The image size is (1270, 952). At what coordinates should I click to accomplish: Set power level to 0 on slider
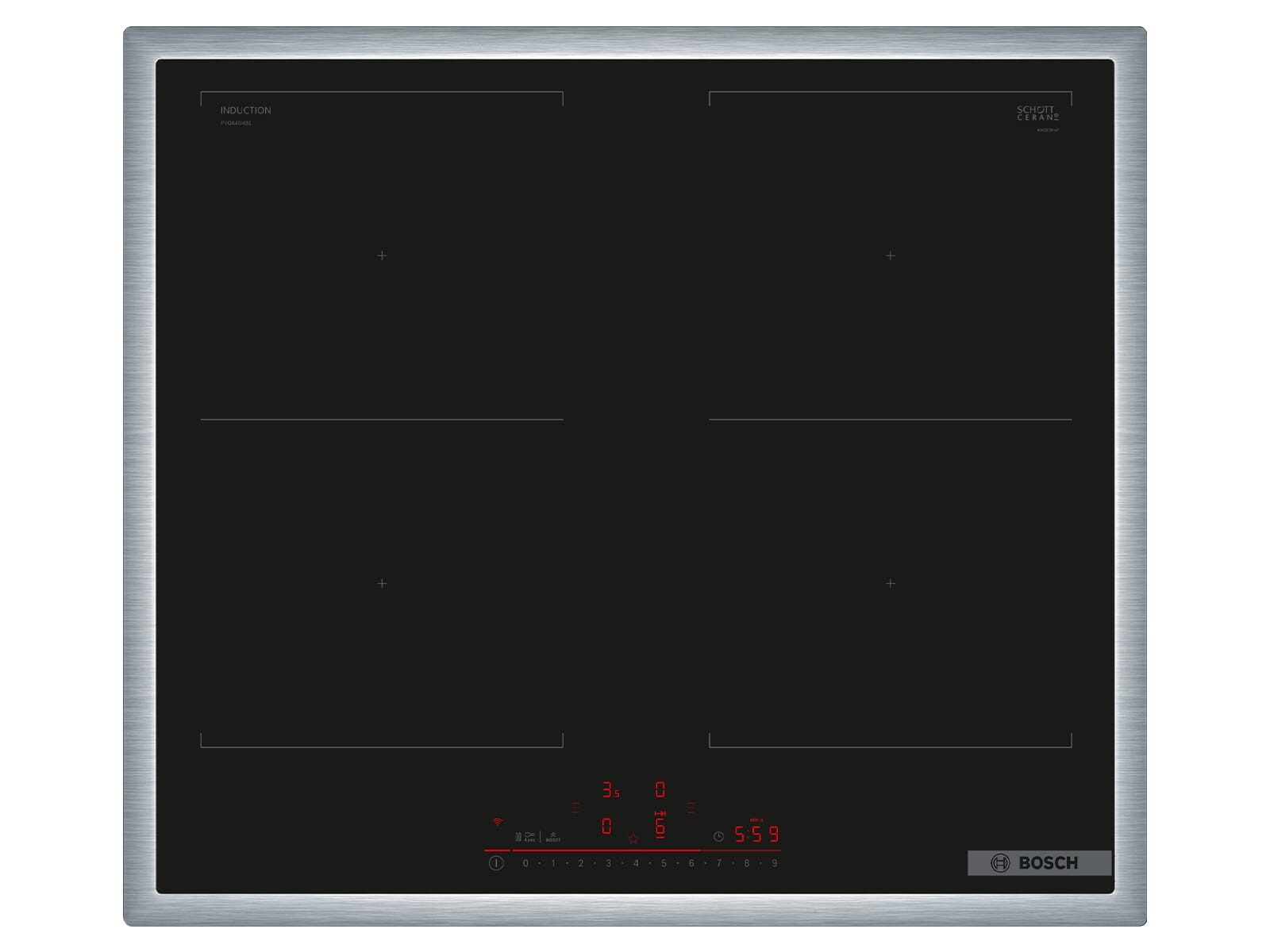click(x=525, y=863)
